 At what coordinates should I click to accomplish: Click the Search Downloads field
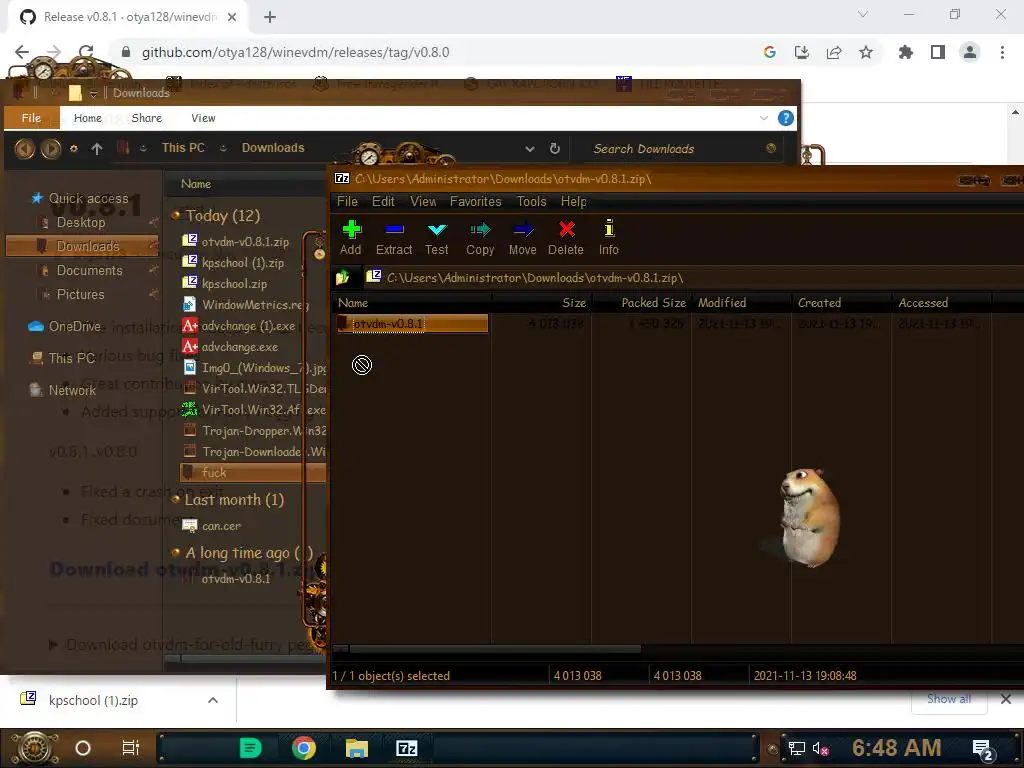[679, 149]
